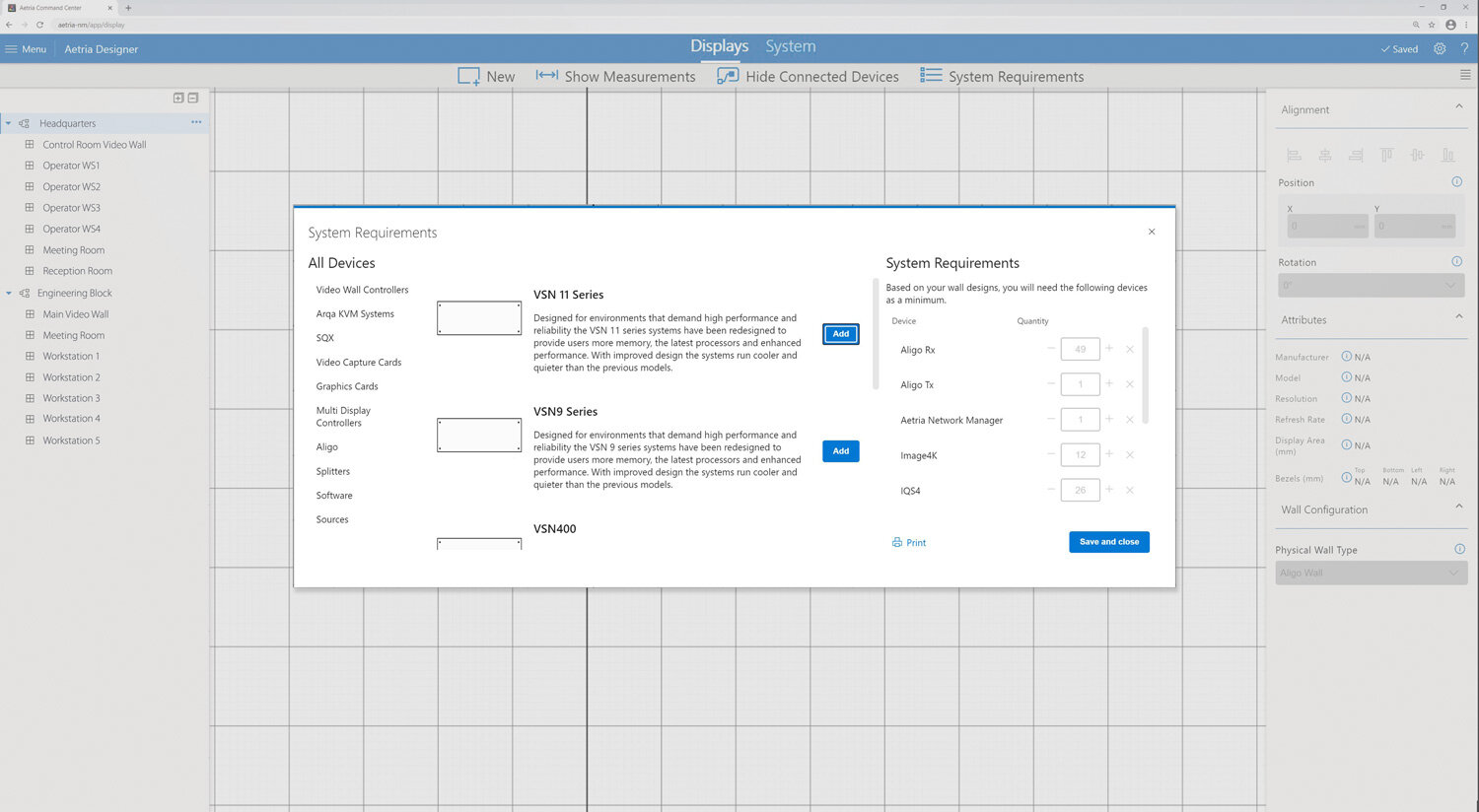
Task: Click the Print link
Action: tap(909, 543)
